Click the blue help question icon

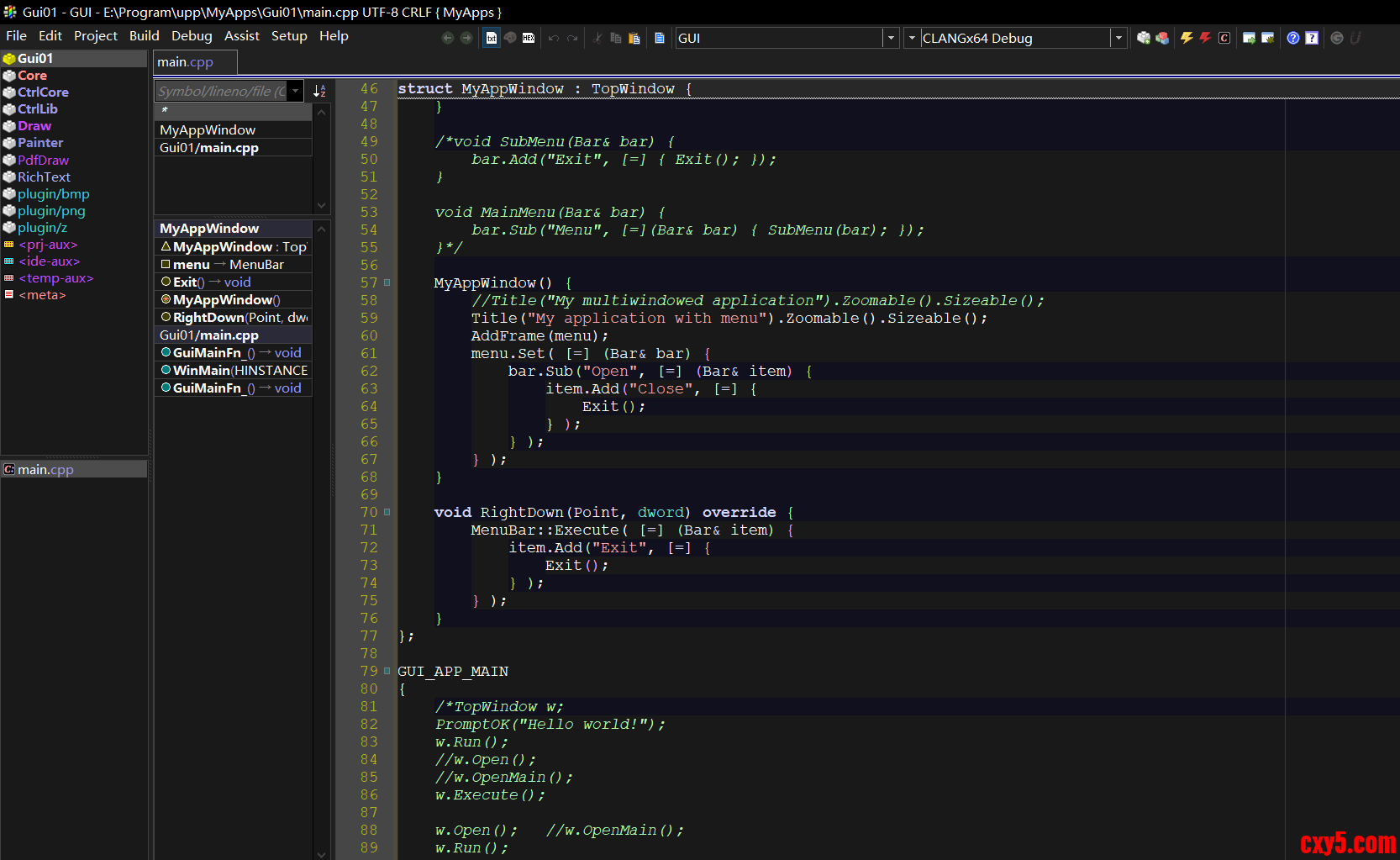pos(1293,38)
